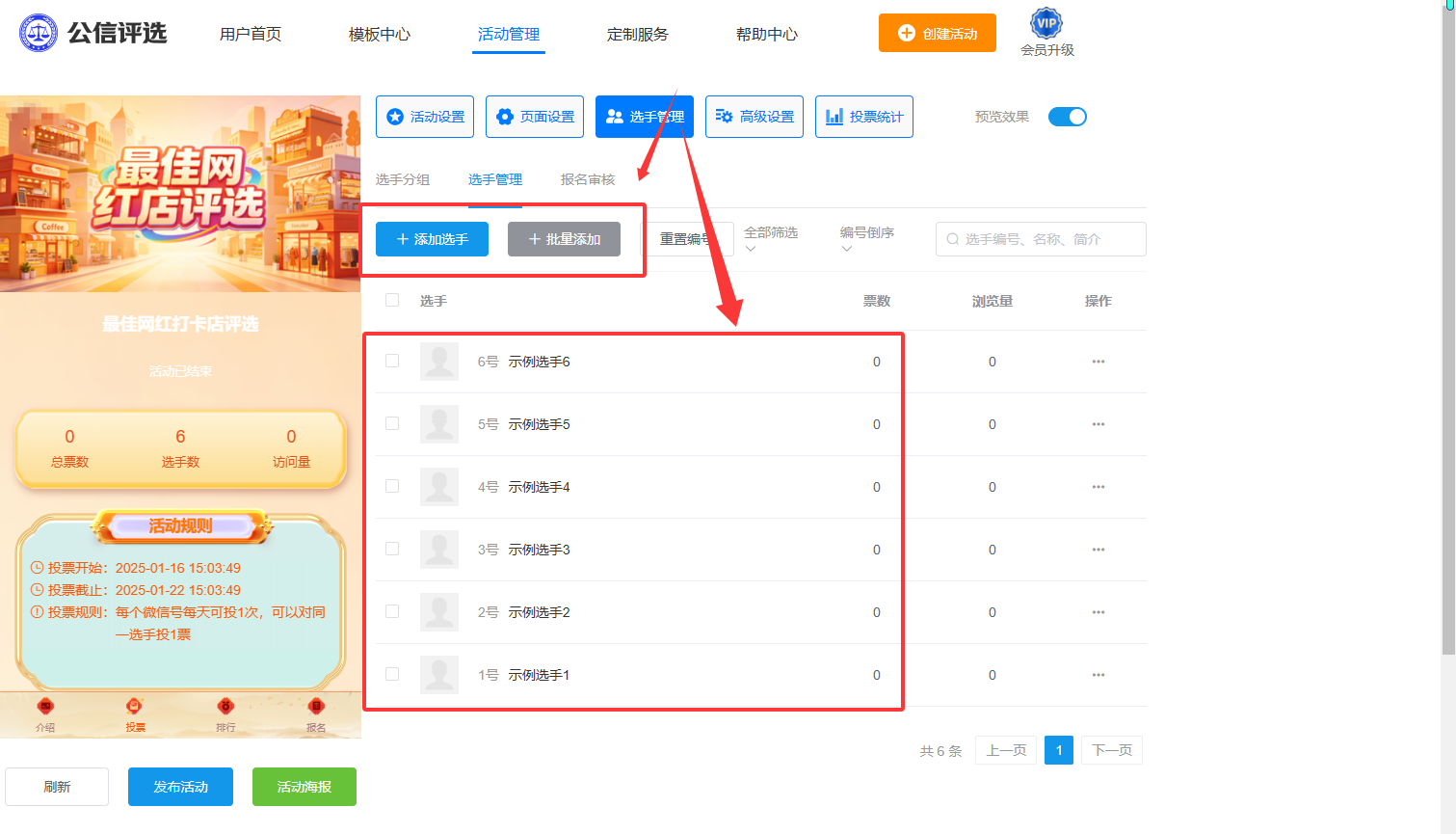Tick checkbox for 2号 示例选手2
Viewport: 1456px width, 834px height.
coord(392,611)
